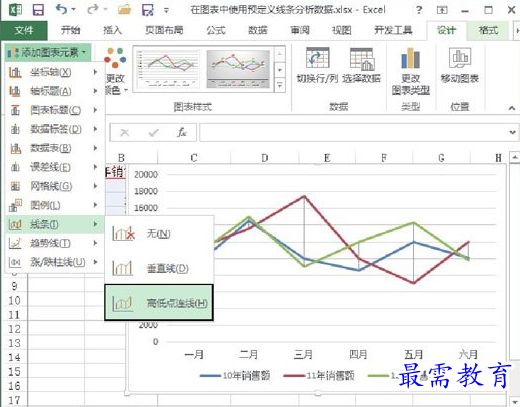
Task: Click Select Data (选择数据) icon
Action: point(362,59)
